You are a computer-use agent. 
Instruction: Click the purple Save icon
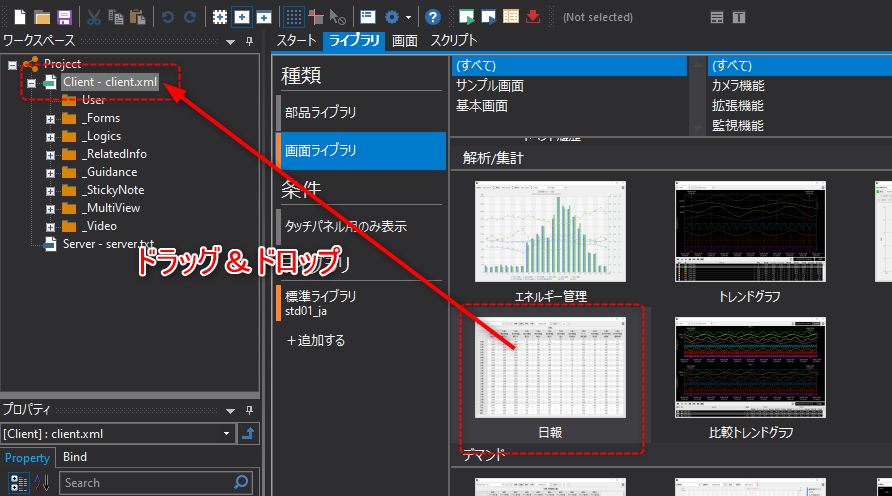coord(64,17)
